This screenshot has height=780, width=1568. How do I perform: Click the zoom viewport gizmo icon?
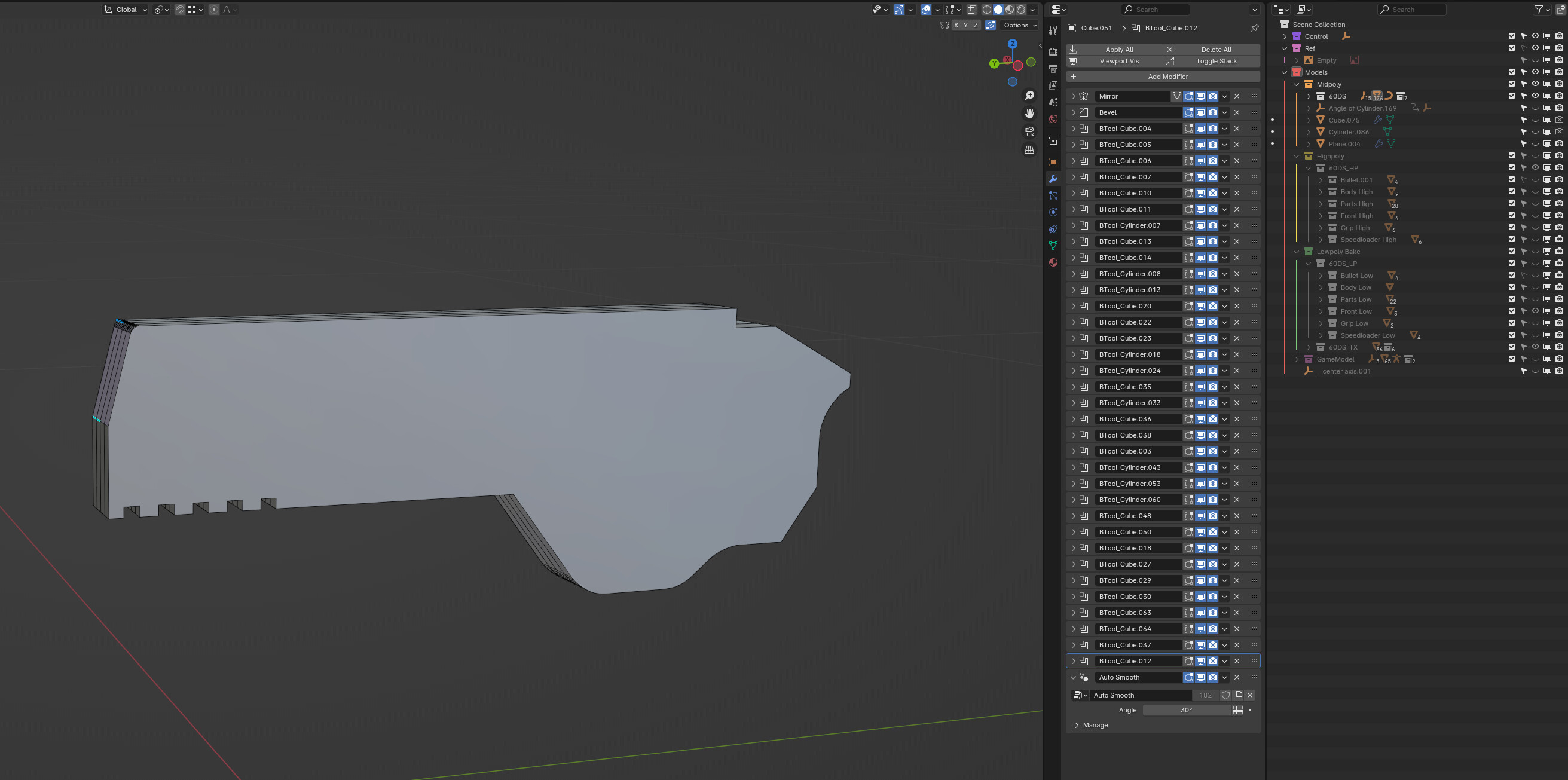point(1029,96)
